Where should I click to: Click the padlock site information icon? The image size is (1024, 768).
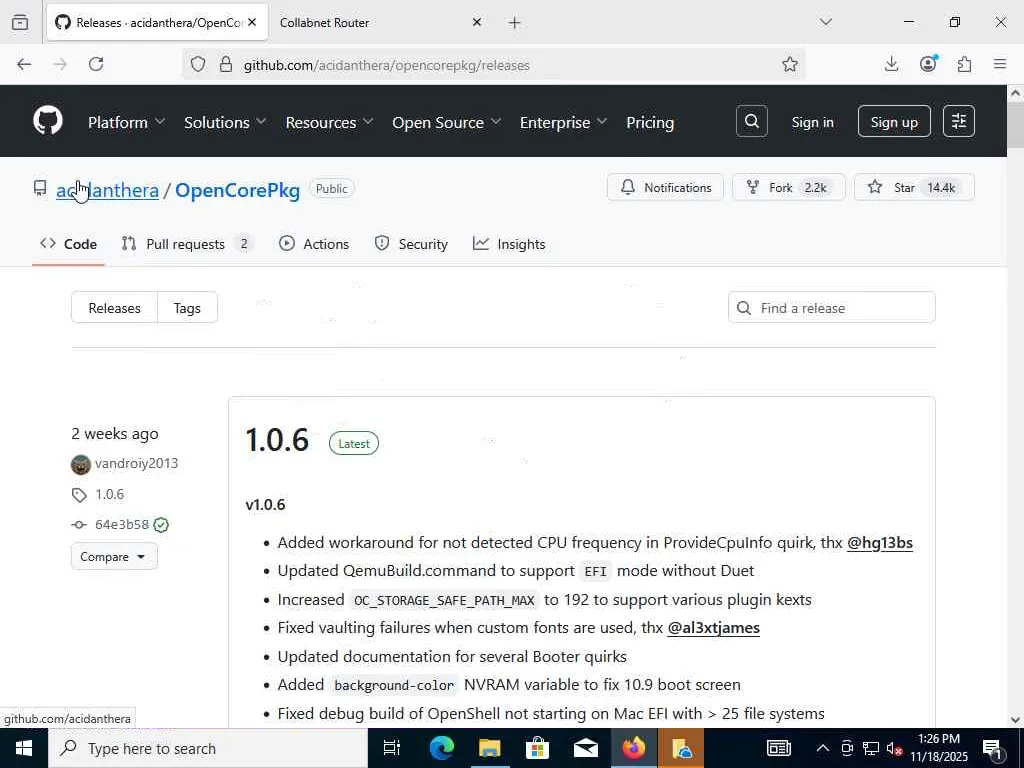pyautogui.click(x=226, y=65)
